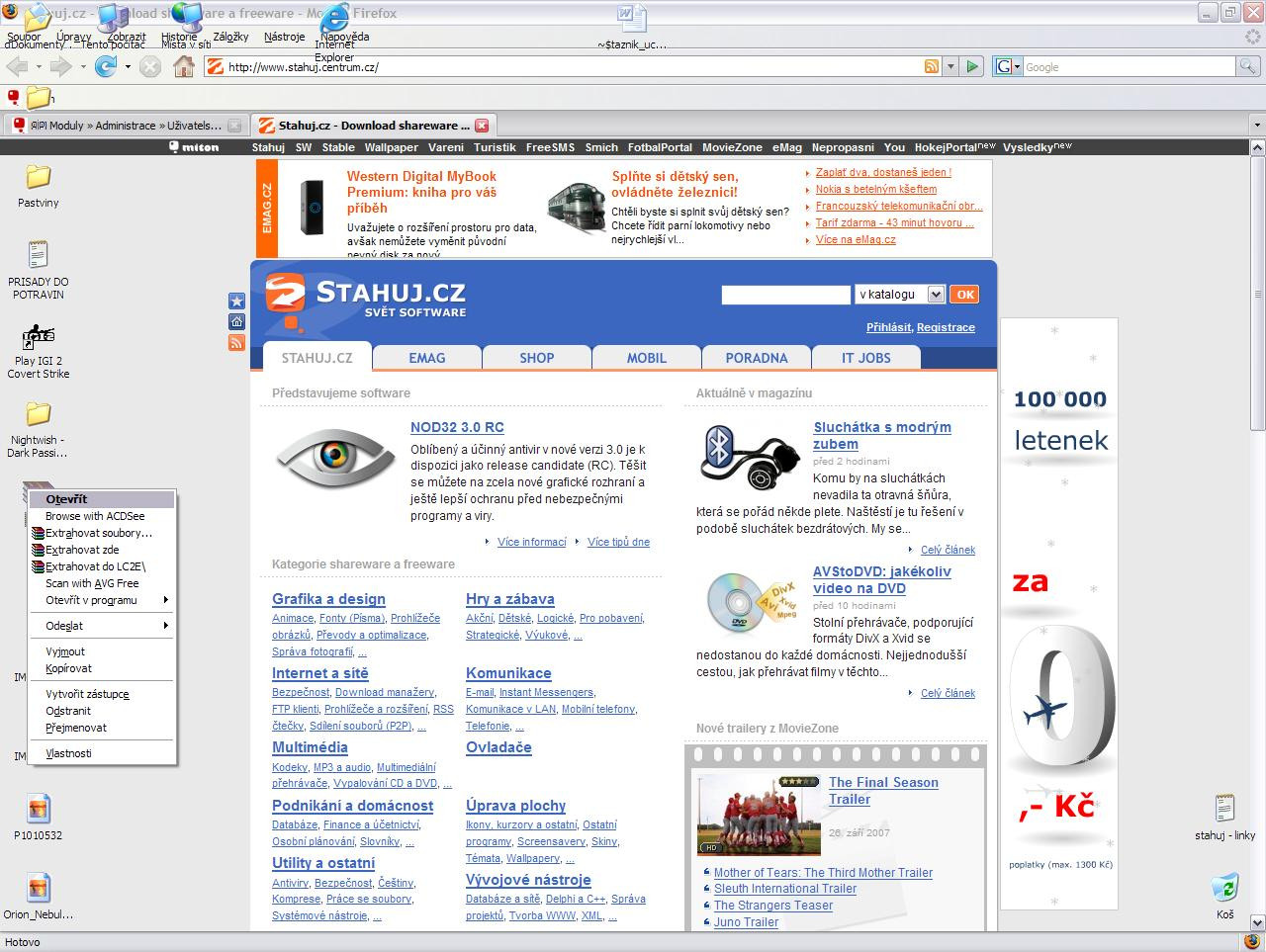Open the bookmarks toolbar folder icon
The image size is (1266, 952).
tap(38, 97)
